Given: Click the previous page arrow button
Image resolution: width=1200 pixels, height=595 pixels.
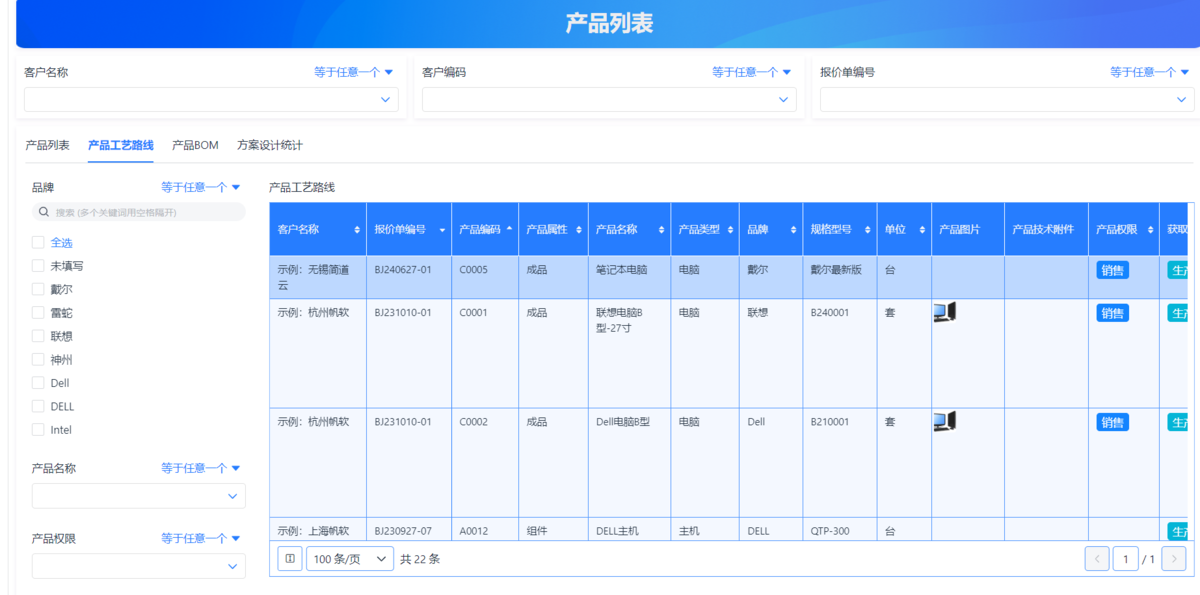Looking at the screenshot, I should point(1097,559).
